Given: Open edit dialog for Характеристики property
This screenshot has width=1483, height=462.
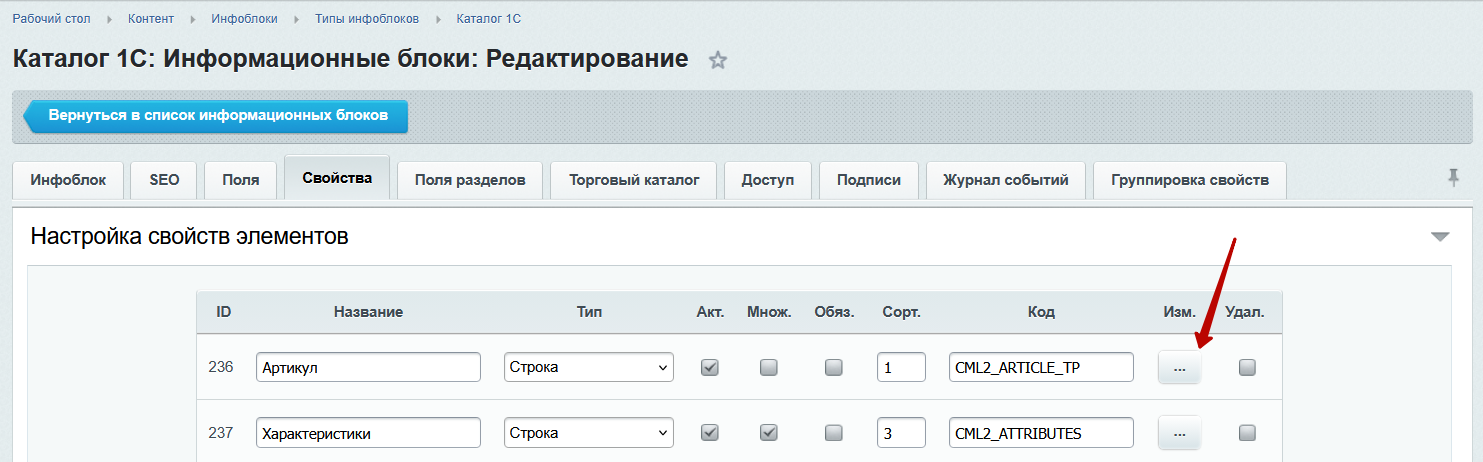Looking at the screenshot, I should point(1179,433).
